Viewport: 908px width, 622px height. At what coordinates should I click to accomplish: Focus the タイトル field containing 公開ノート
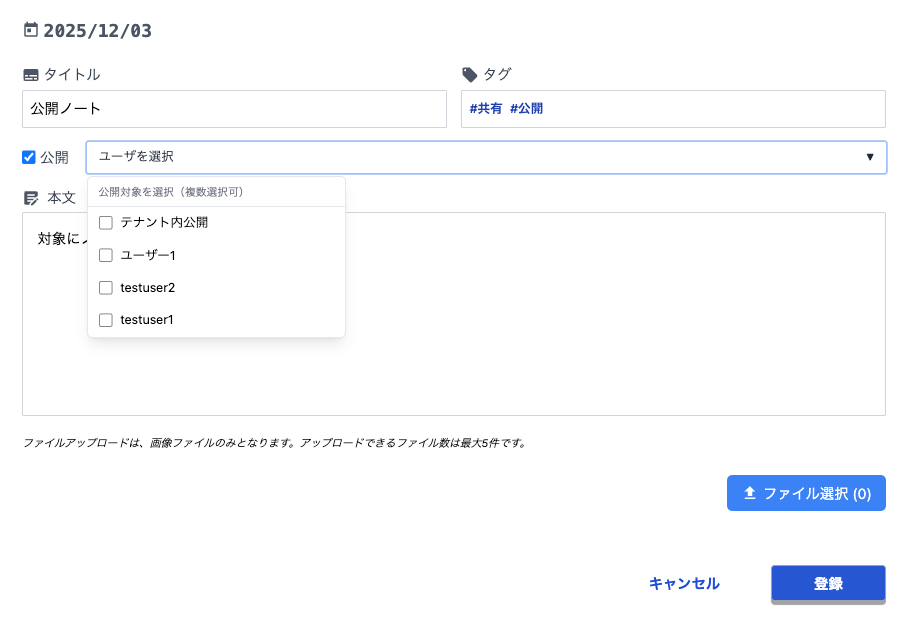coord(234,109)
